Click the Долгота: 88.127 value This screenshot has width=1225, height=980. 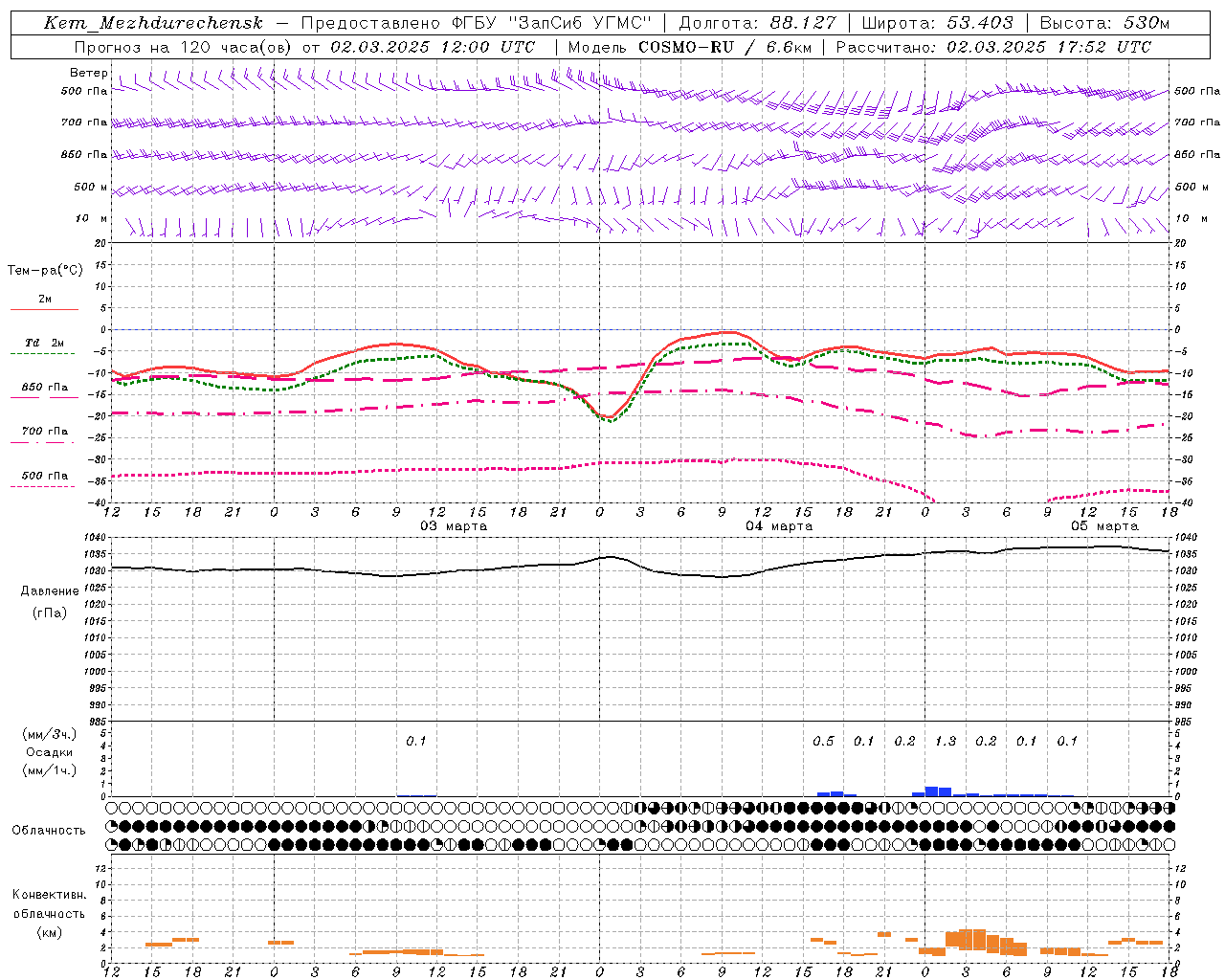click(x=757, y=23)
